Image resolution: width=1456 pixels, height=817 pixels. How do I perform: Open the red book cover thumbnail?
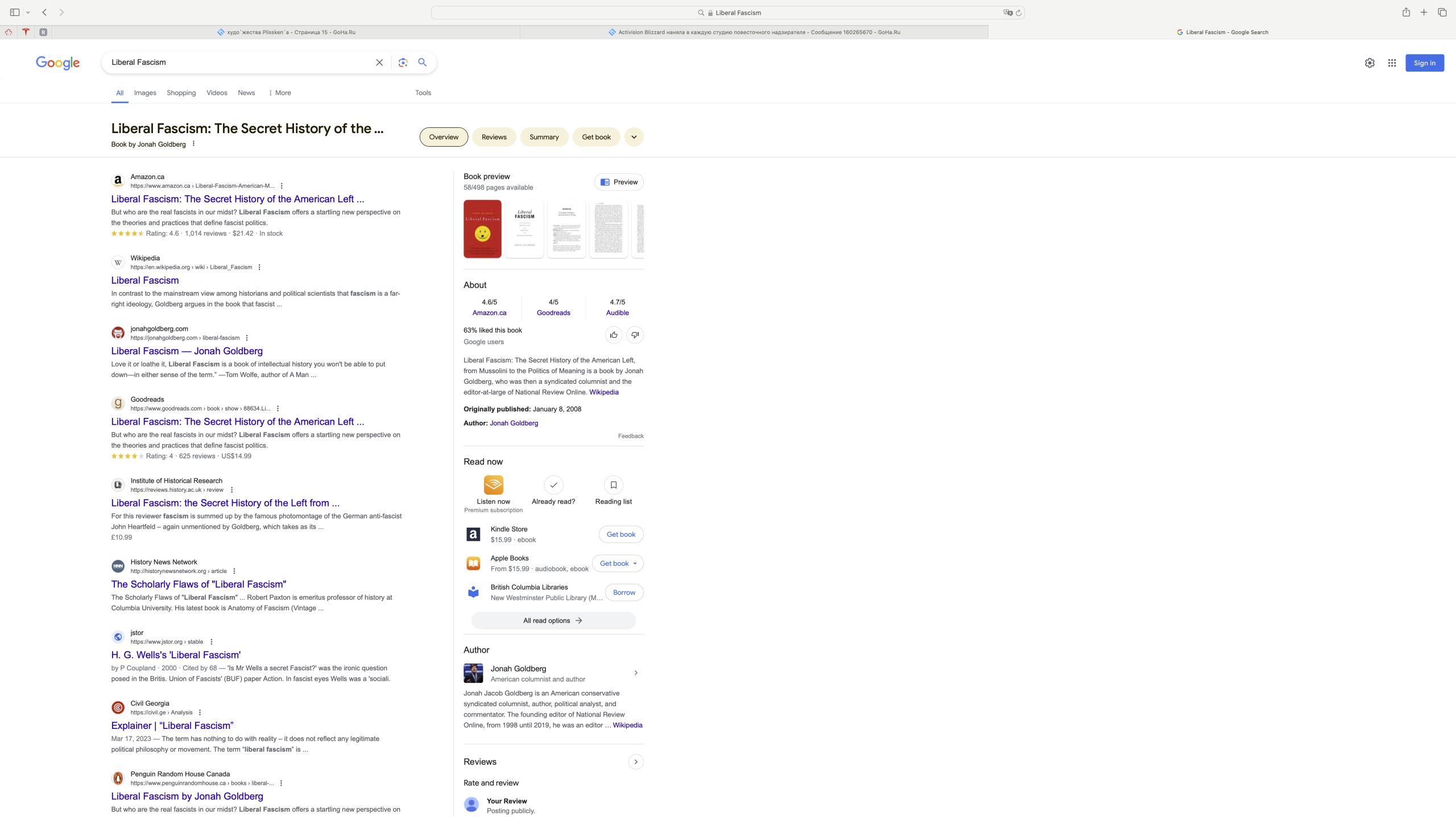(x=482, y=229)
